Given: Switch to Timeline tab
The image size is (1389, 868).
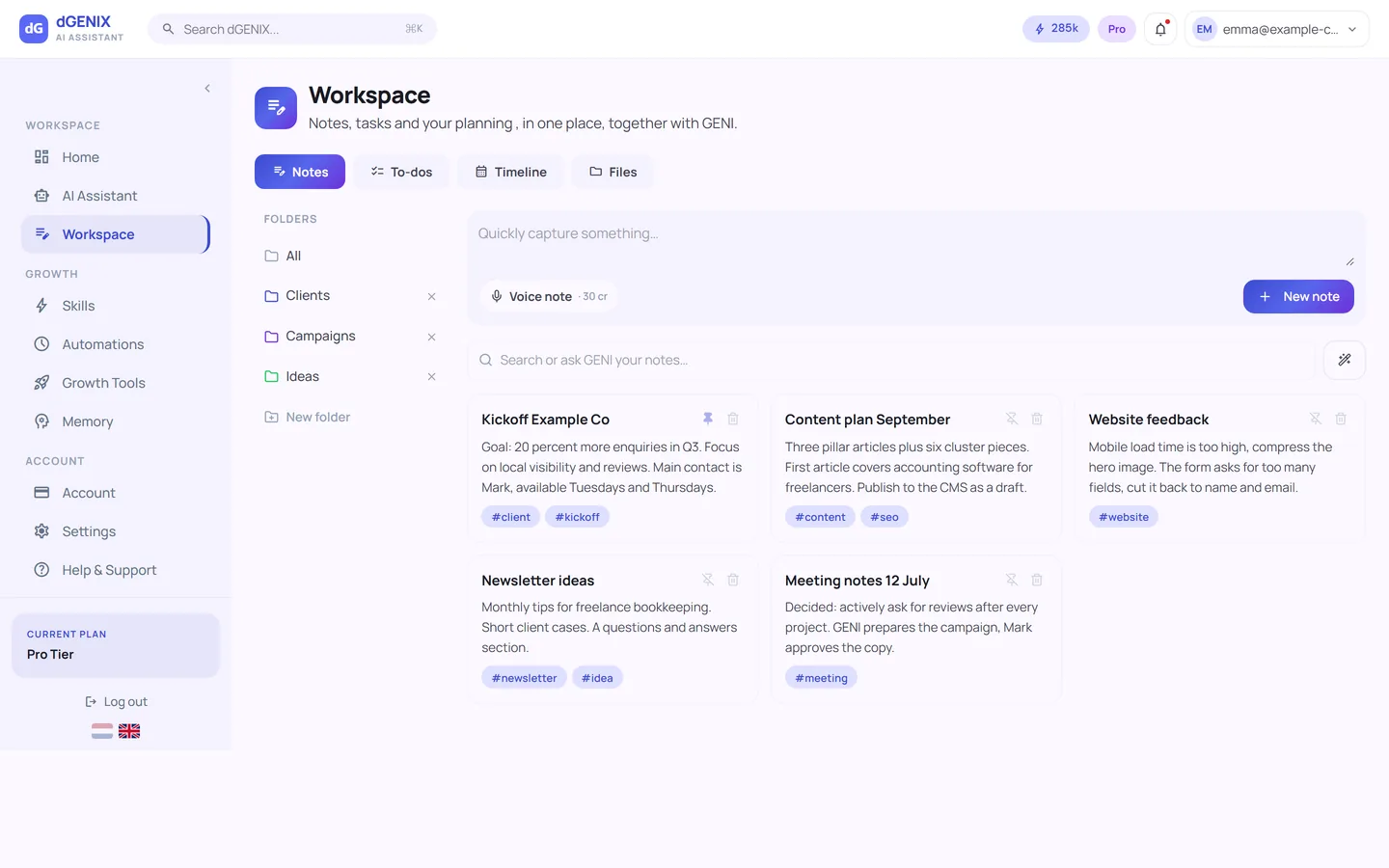Looking at the screenshot, I should 510,172.
